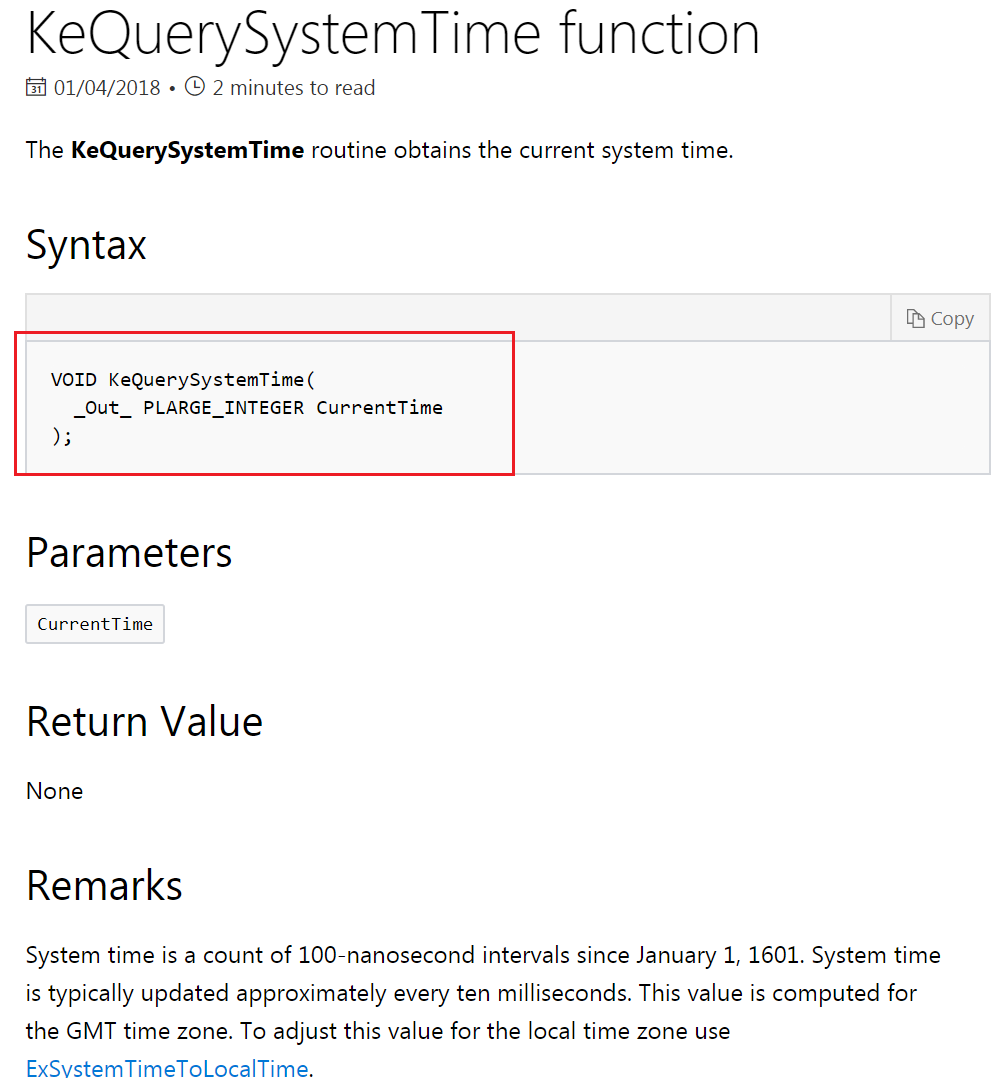Click the VOID keyword in the code
Screen dimensions: 1008x1078
[x=74, y=380]
